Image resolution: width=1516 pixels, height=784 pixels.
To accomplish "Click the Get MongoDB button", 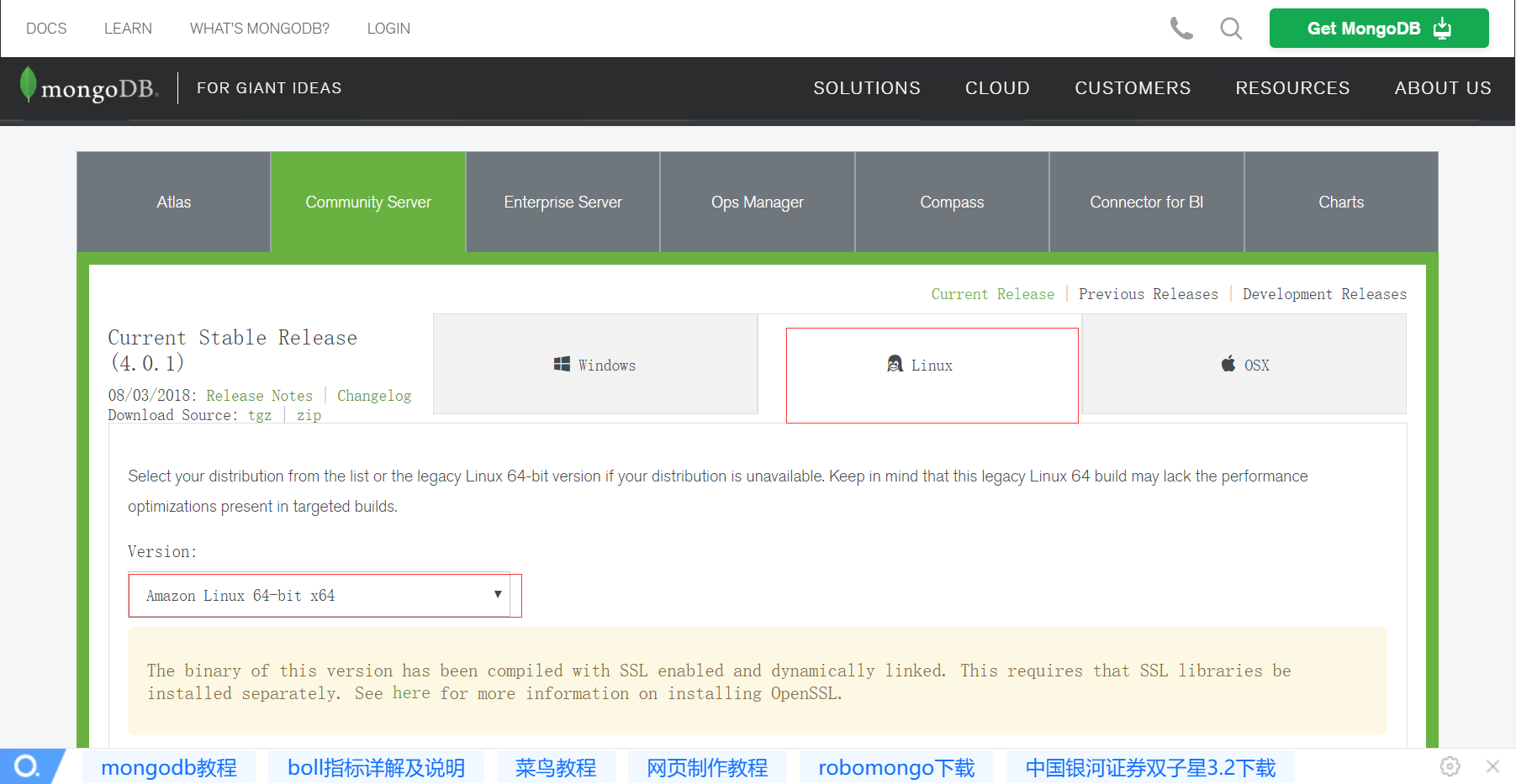I will click(x=1379, y=29).
